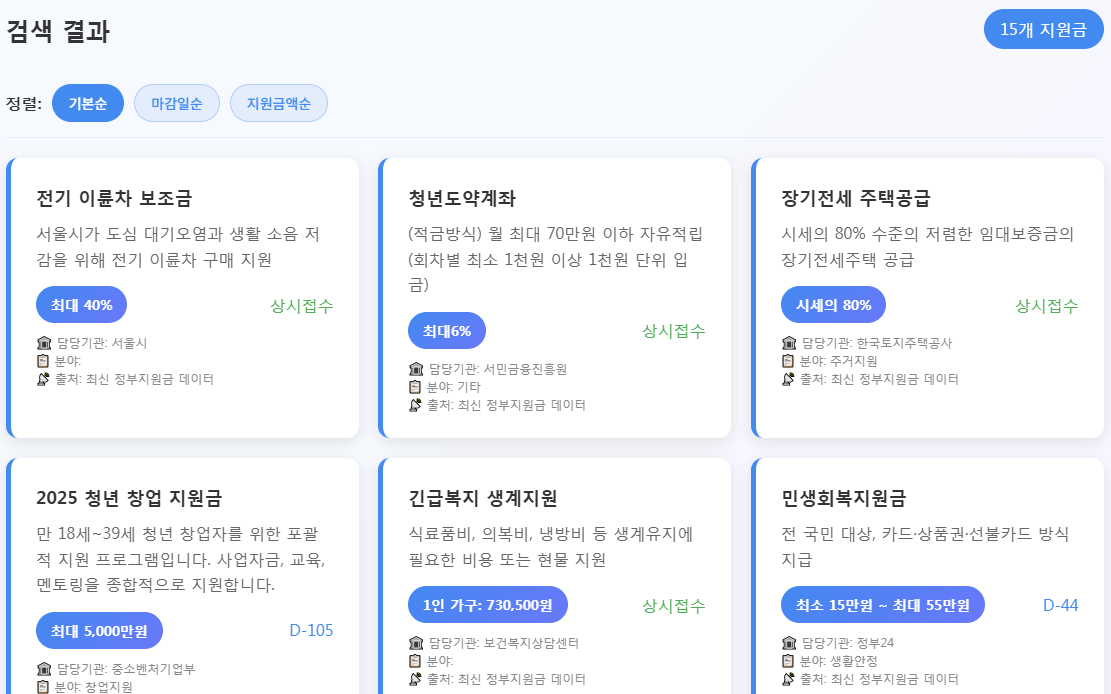Re-select the 기본순 sort option
The height and width of the screenshot is (694, 1111).
click(87, 102)
